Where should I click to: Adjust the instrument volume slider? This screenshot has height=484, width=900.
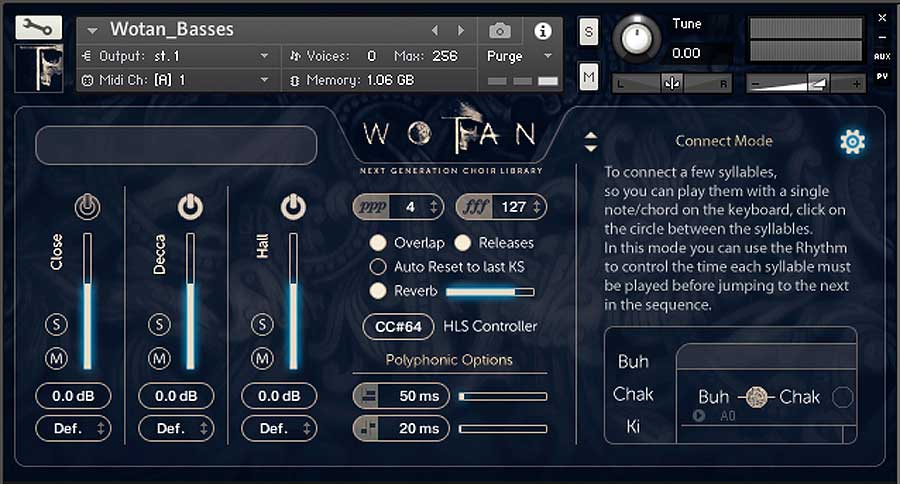pos(806,84)
